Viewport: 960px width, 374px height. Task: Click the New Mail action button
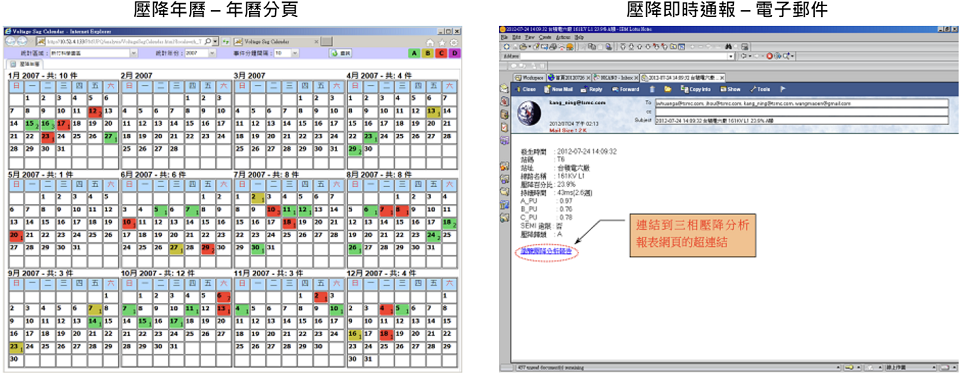coord(558,89)
